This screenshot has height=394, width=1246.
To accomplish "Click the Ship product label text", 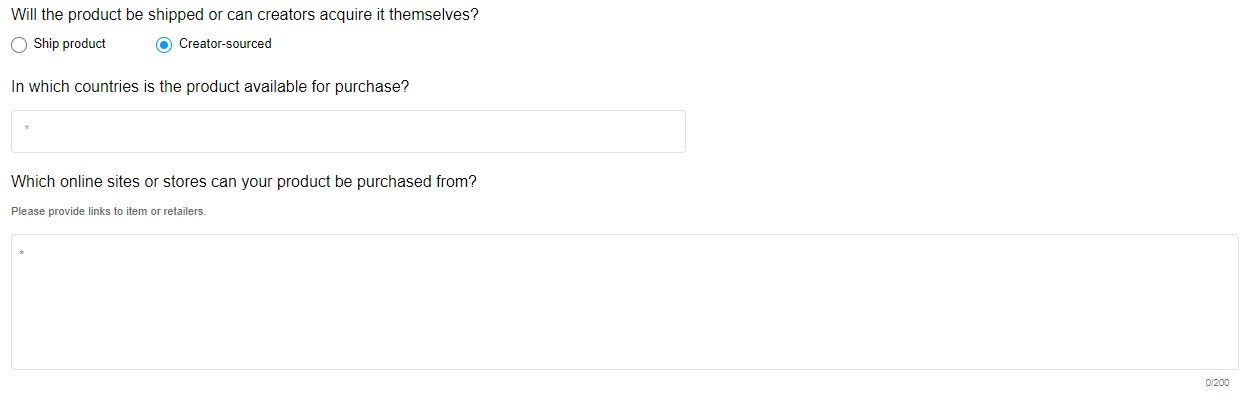I will coord(70,44).
